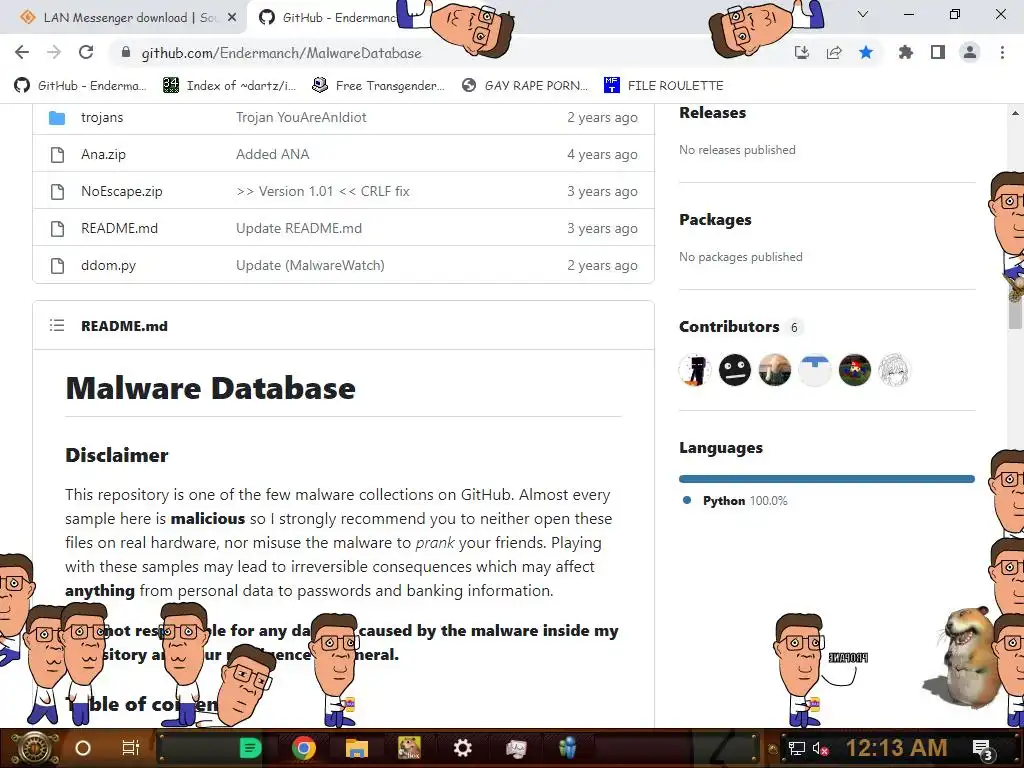Image resolution: width=1024 pixels, height=768 pixels.
Task: Click the NoEscape.zip file icon
Action: pos(57,191)
